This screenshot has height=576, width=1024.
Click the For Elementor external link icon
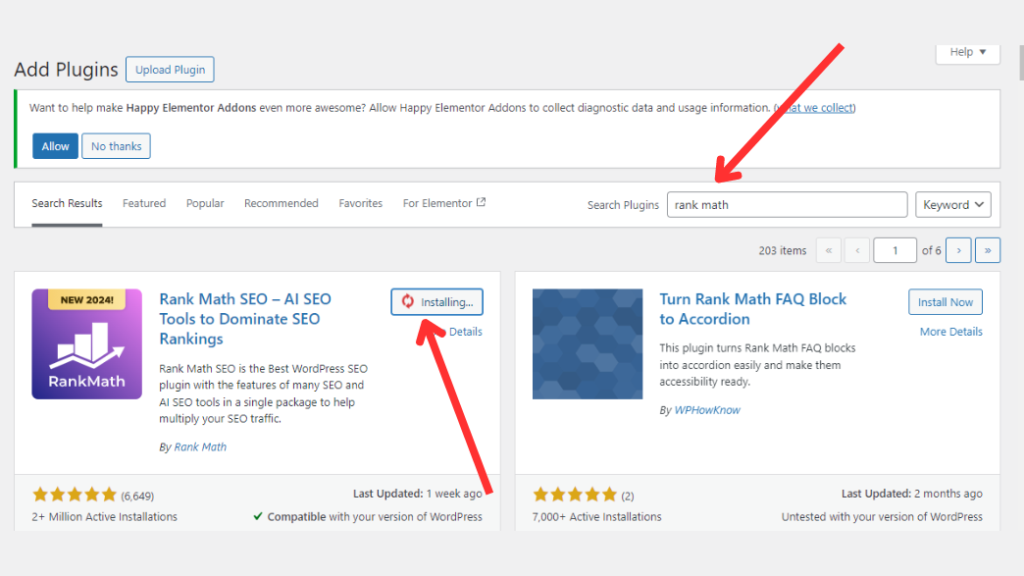click(481, 202)
